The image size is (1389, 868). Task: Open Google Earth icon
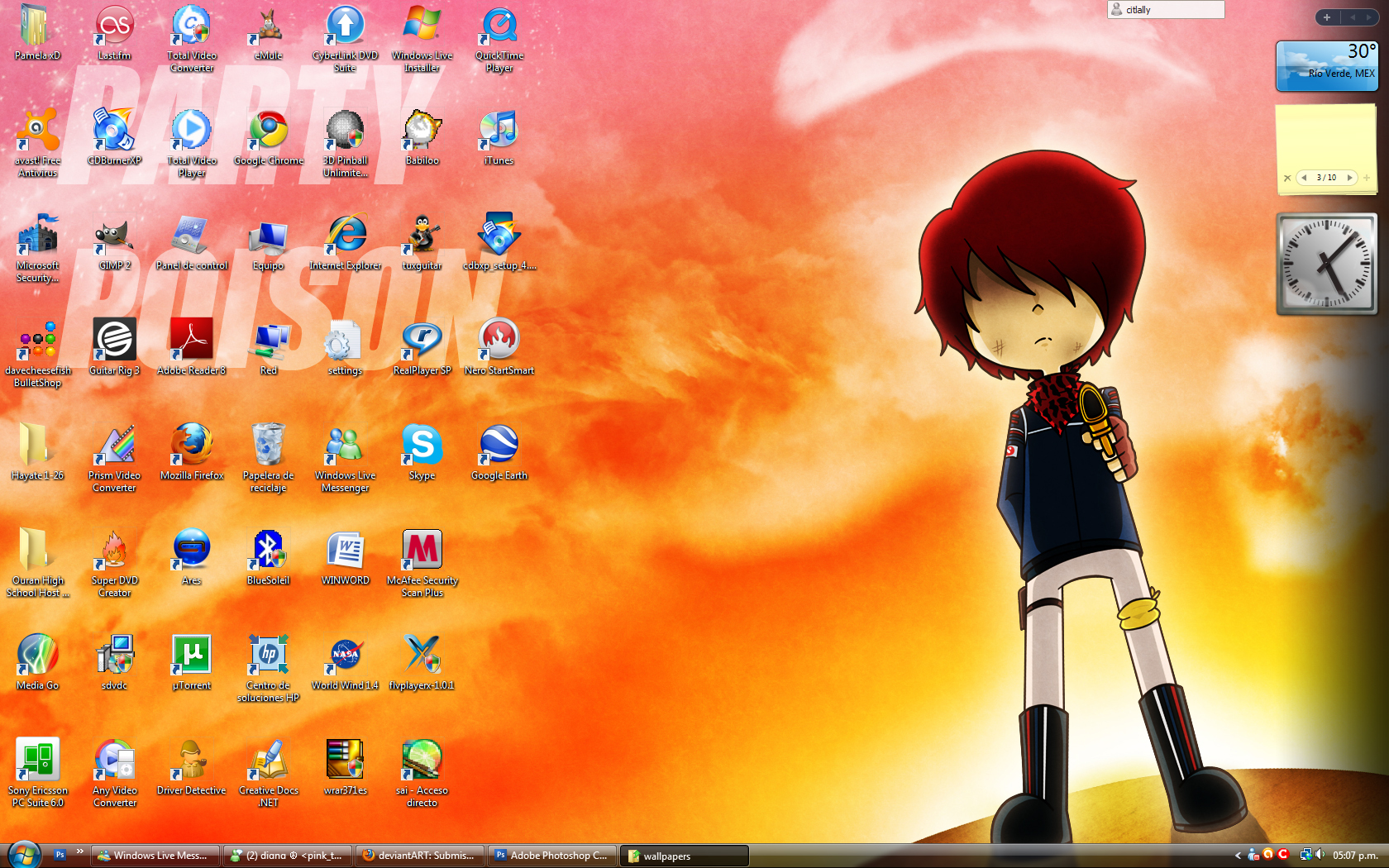point(499,452)
